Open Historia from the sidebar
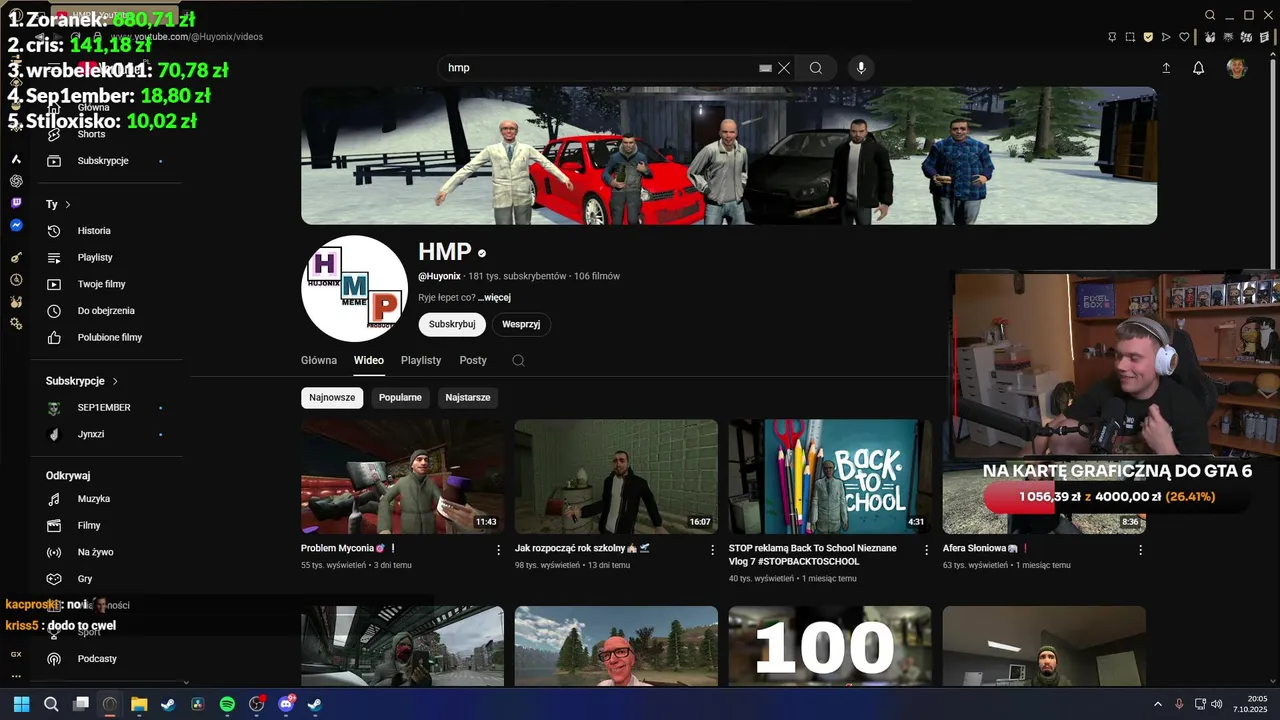Viewport: 1280px width, 720px height. [94, 231]
